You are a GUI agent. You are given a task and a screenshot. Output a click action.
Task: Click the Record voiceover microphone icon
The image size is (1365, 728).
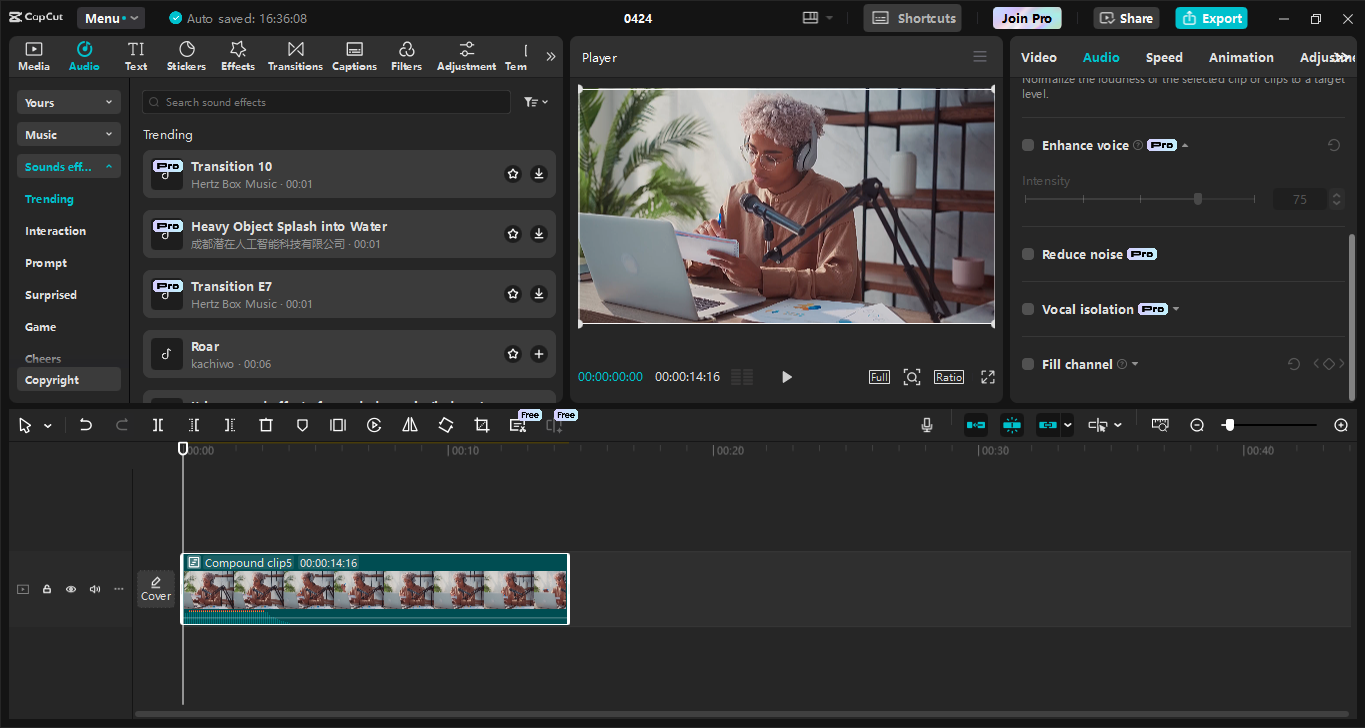click(926, 424)
